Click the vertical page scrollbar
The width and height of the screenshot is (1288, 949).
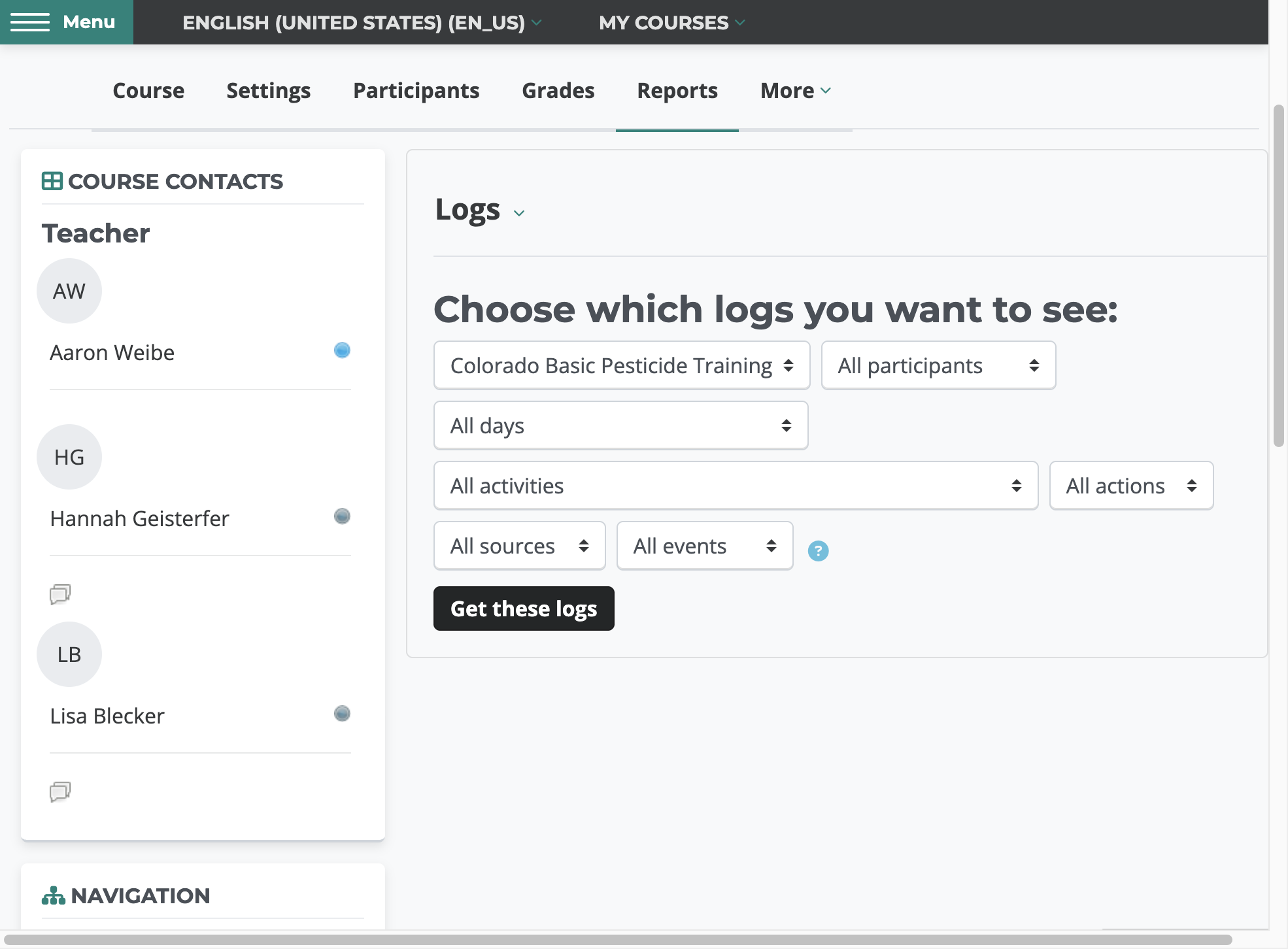1279,275
